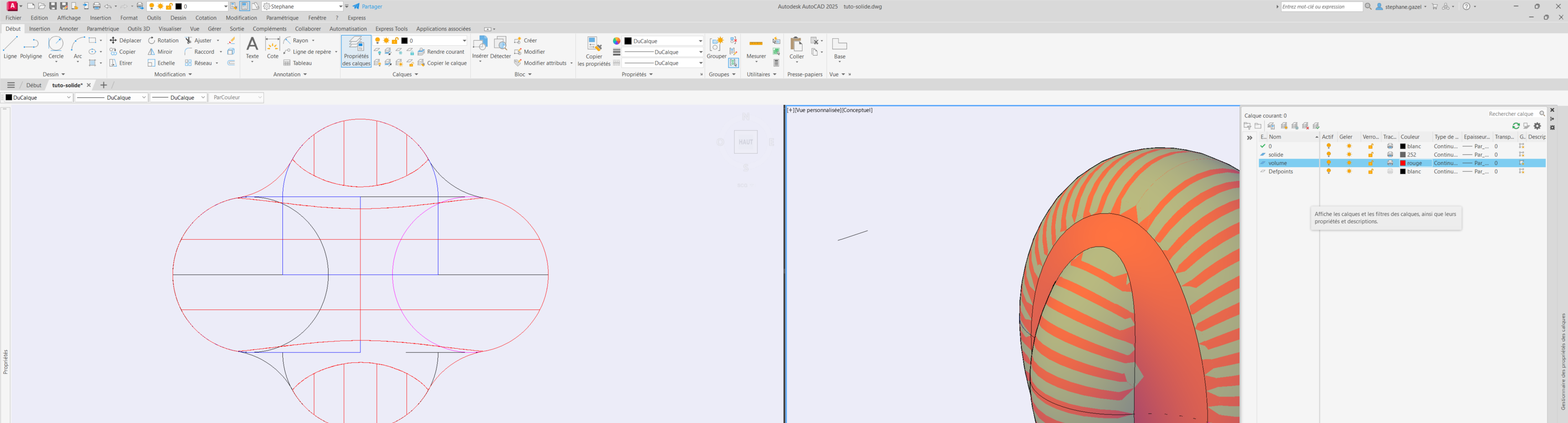Activate the Polyligne tool
Screen dimensions: 1568x423
pyautogui.click(x=31, y=47)
